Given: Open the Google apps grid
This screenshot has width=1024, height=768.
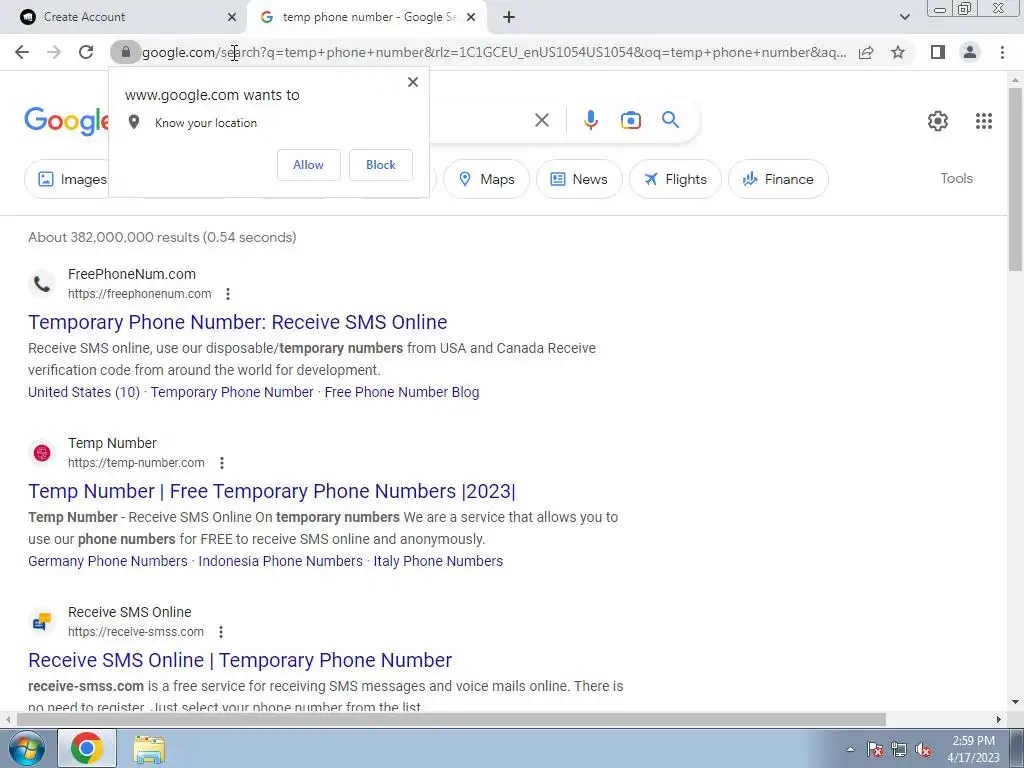Looking at the screenshot, I should click(984, 121).
